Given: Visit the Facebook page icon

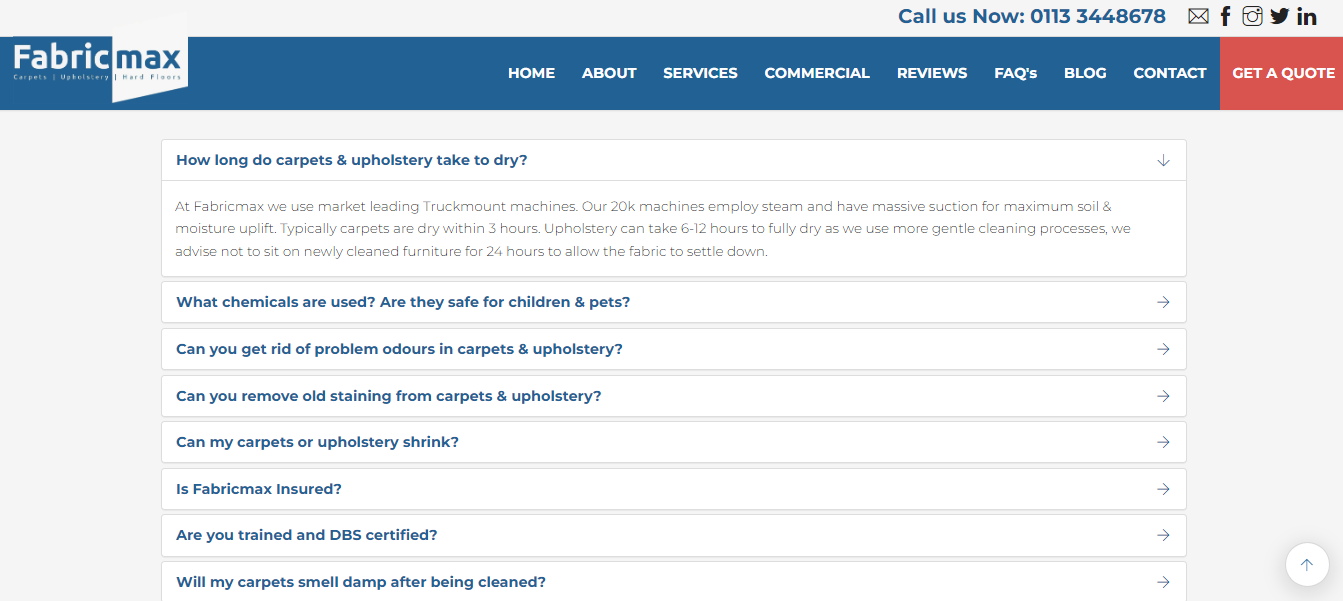Looking at the screenshot, I should (1225, 16).
